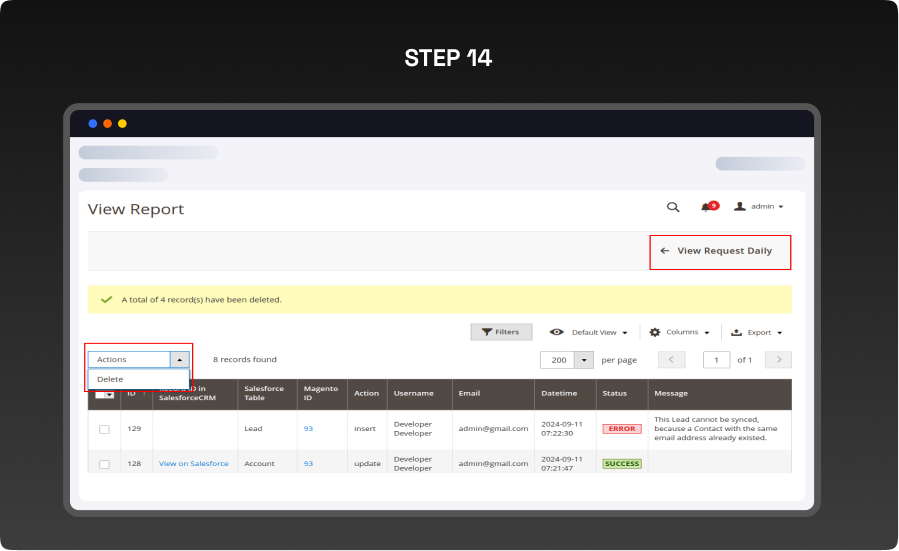Click the Export upload icon
899x551 pixels.
tap(736, 332)
